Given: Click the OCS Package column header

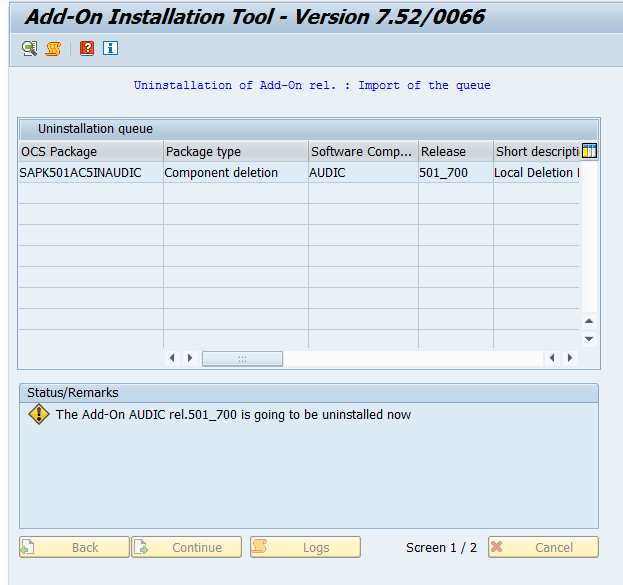Looking at the screenshot, I should tap(90, 152).
